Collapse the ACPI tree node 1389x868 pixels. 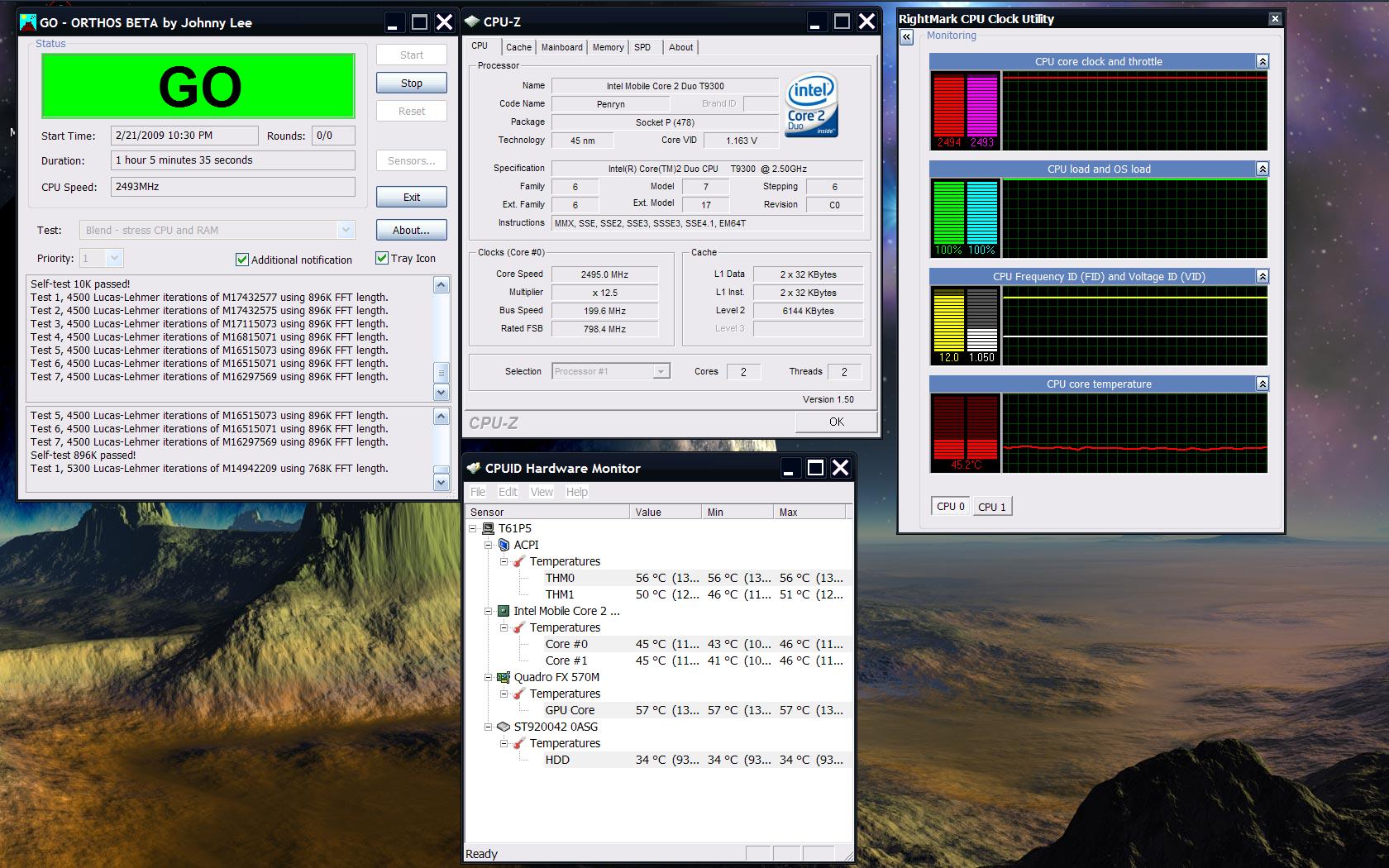(x=488, y=545)
